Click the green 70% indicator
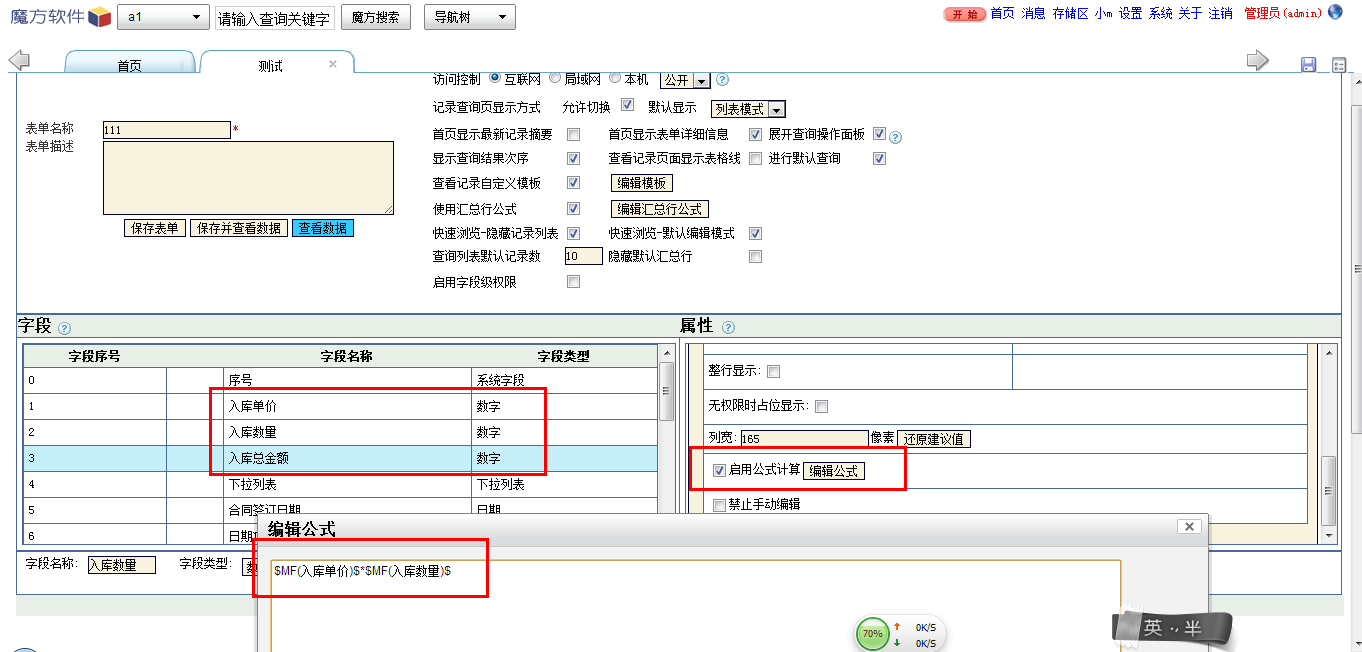 873,634
